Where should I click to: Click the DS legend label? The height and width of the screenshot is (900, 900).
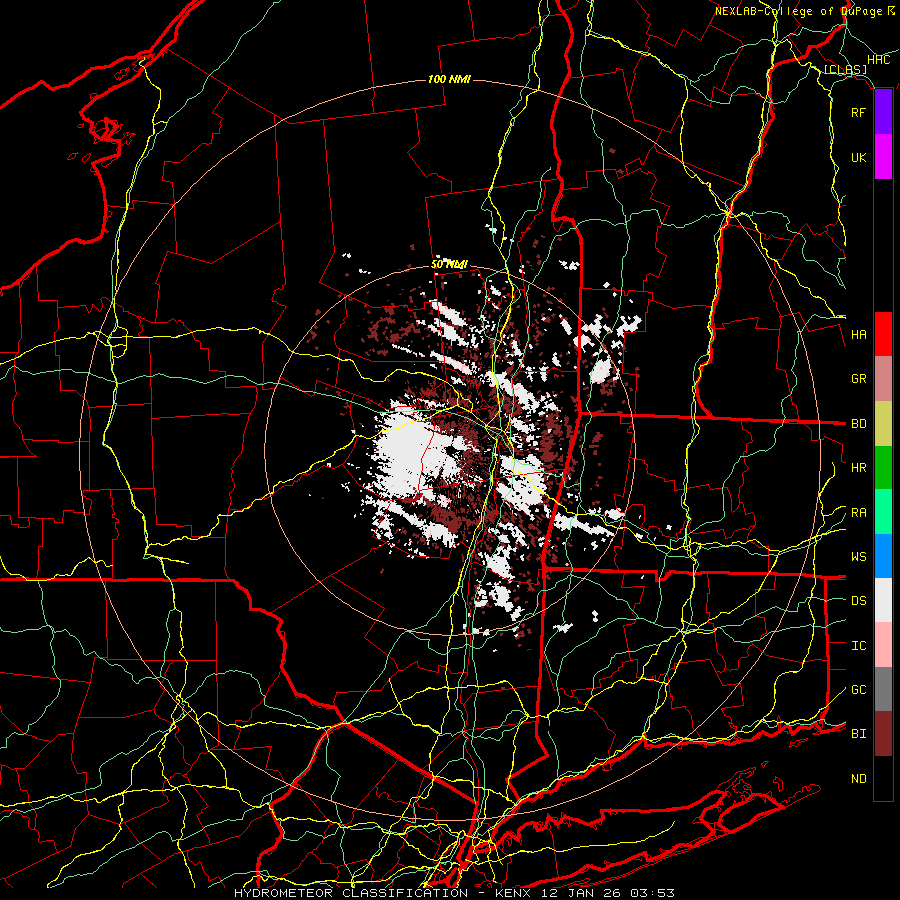click(x=858, y=601)
